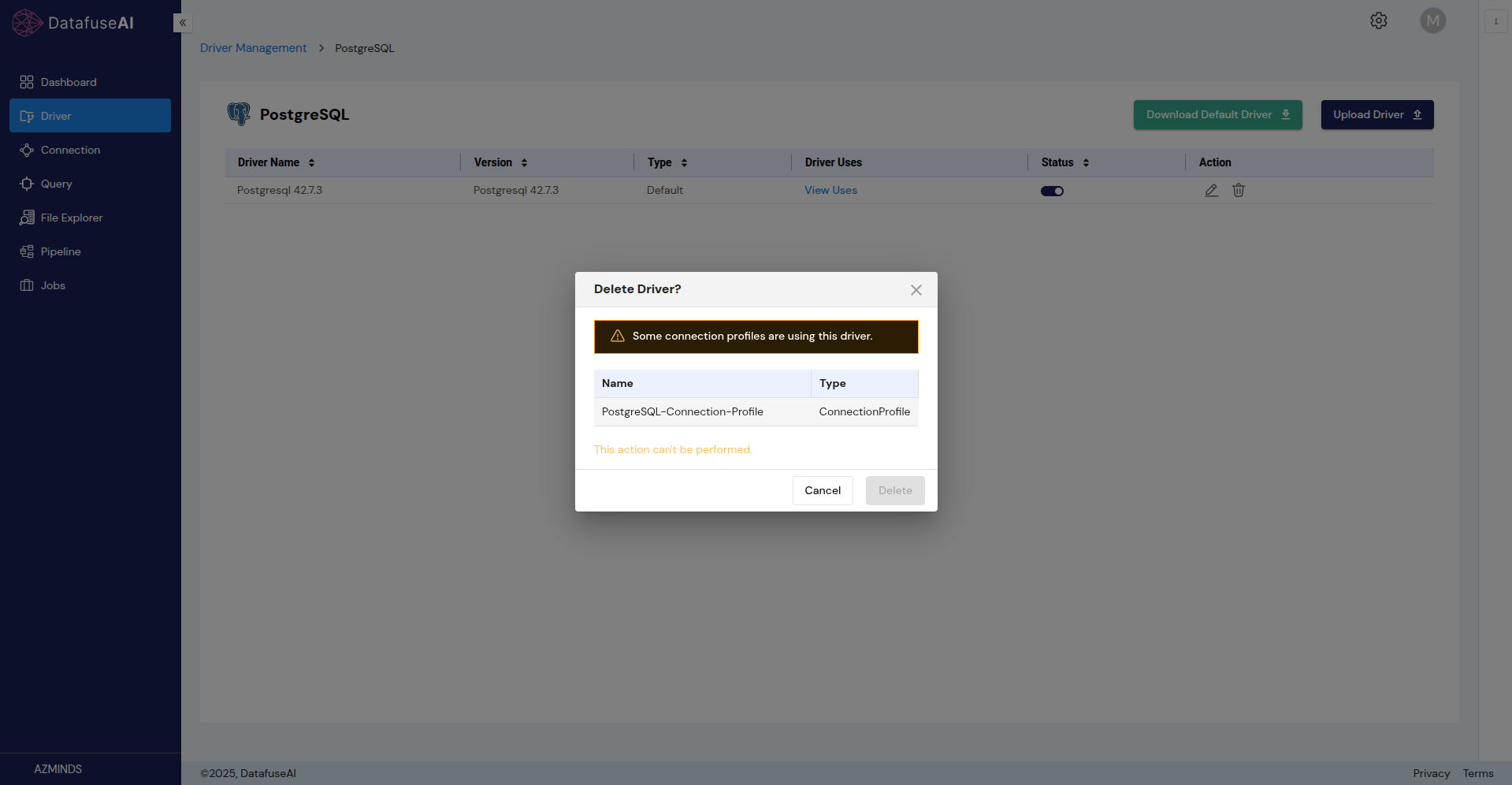The height and width of the screenshot is (785, 1512).
Task: Click the PostgreSQL elephant icon
Action: point(239,114)
